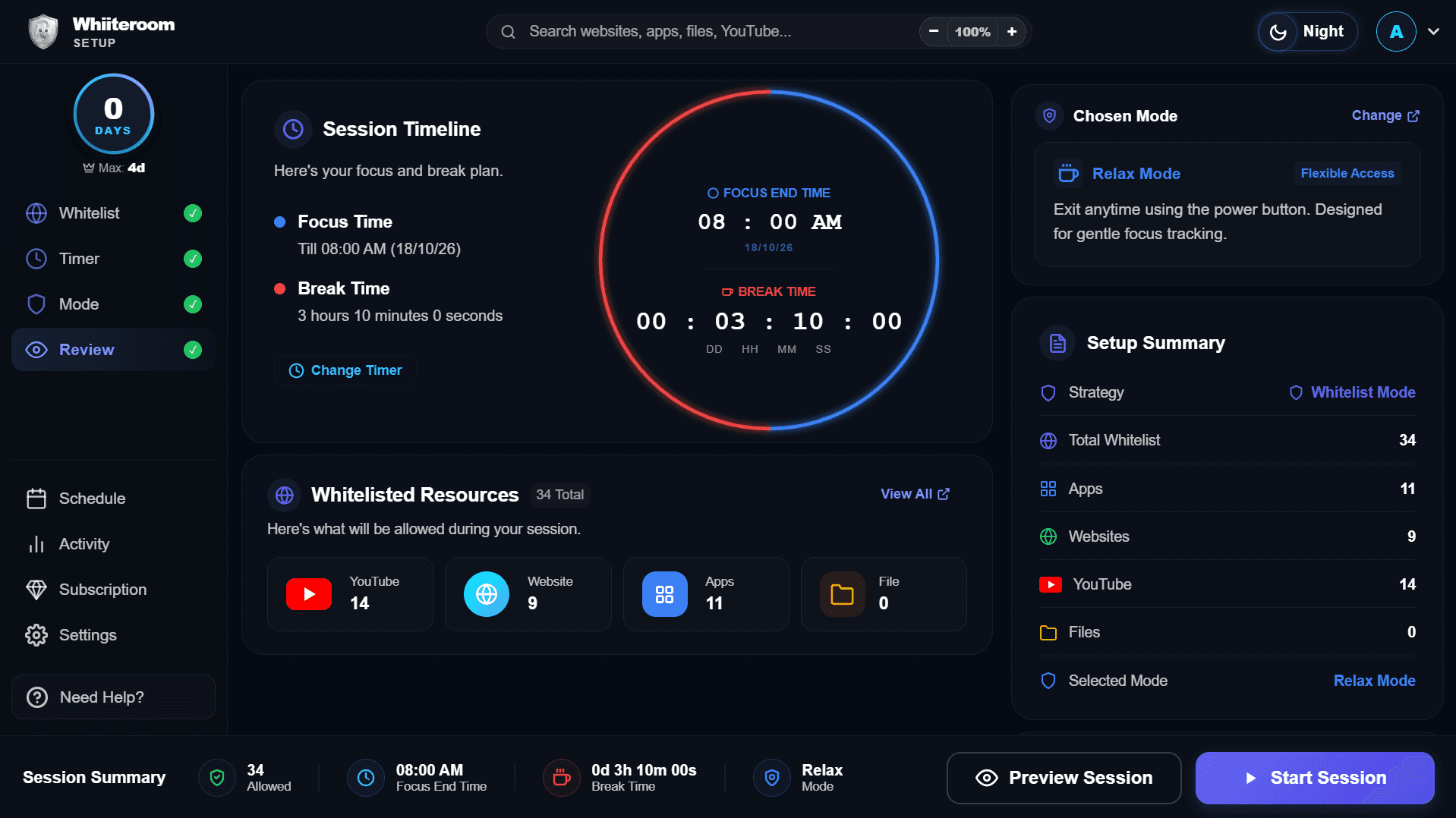This screenshot has width=1456, height=818.
Task: Open the user avatar A
Action: click(1396, 32)
